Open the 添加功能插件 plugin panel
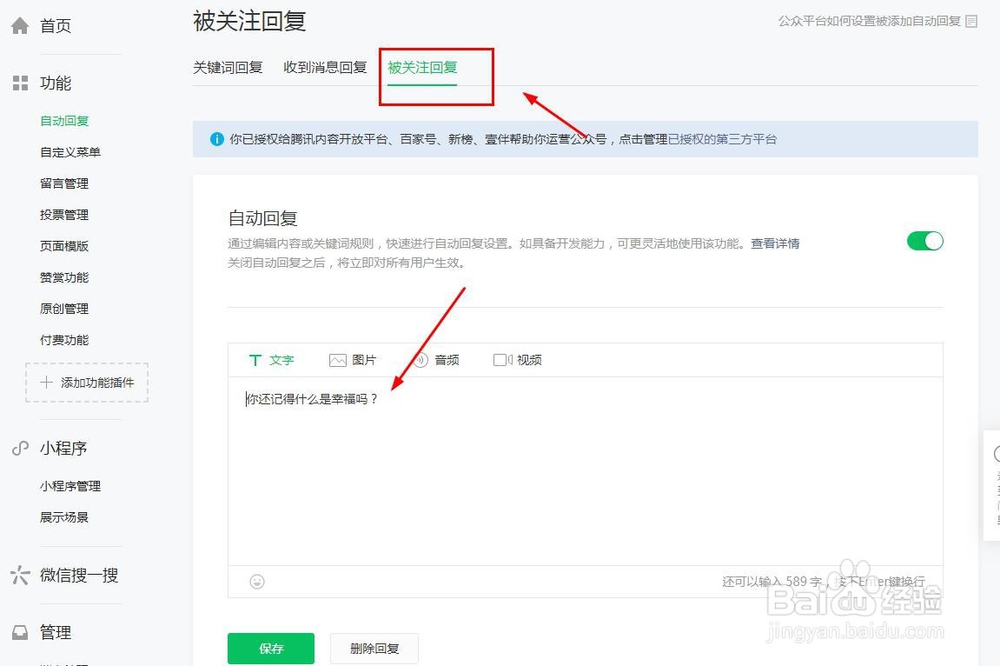This screenshot has width=1000, height=666. click(86, 382)
